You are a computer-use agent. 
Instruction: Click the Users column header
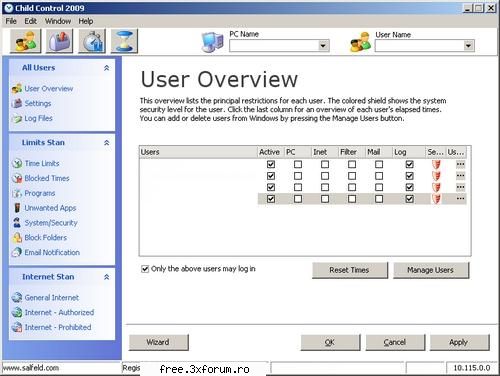pyautogui.click(x=198, y=152)
